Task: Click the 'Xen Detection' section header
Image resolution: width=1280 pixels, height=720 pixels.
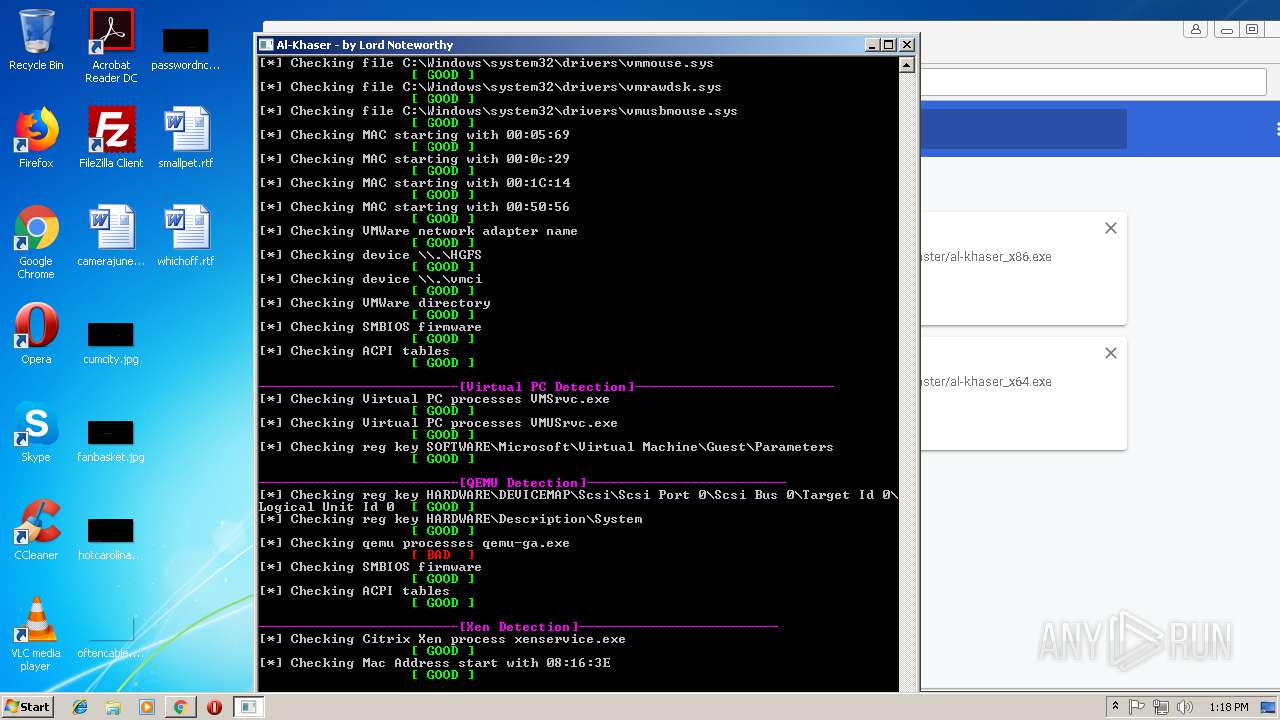Action: [x=519, y=627]
